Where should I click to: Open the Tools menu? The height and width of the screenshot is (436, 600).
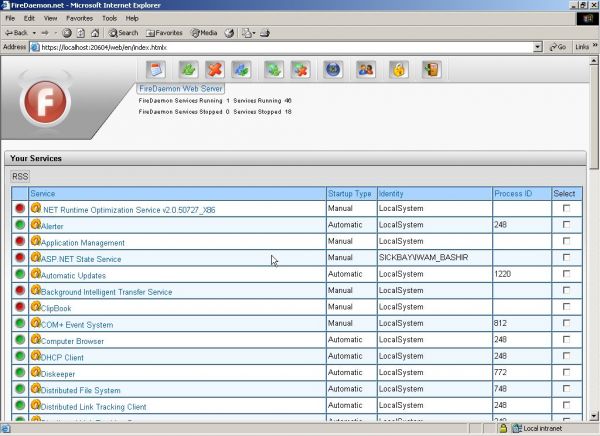[109, 18]
